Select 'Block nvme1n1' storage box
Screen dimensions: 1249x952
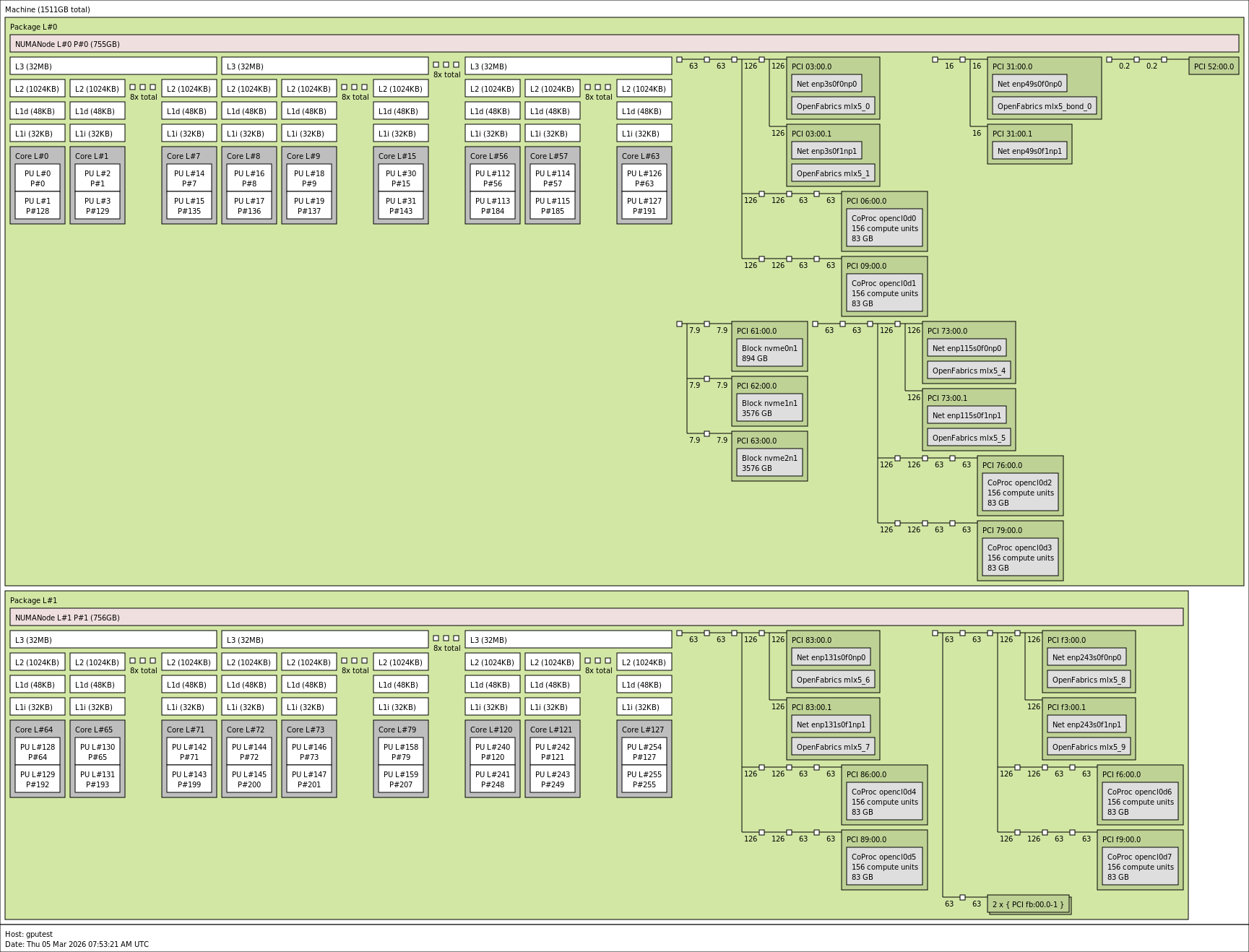769,408
